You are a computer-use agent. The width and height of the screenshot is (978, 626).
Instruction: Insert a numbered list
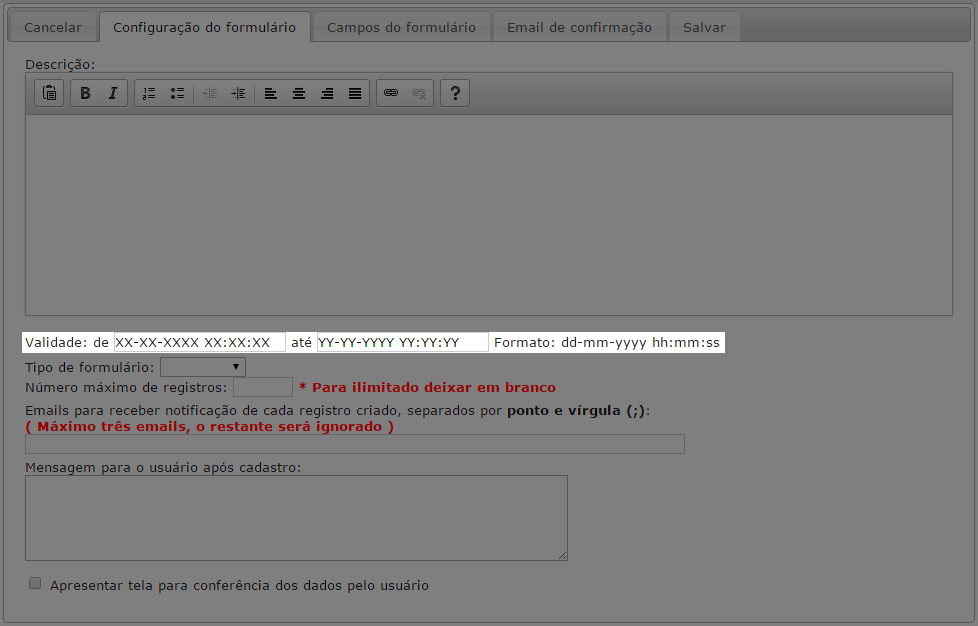(x=149, y=93)
